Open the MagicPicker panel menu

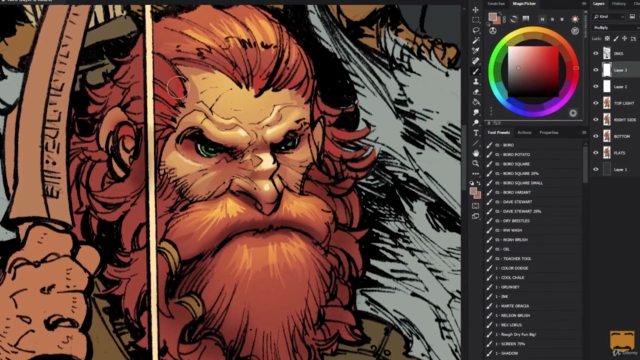pos(584,4)
